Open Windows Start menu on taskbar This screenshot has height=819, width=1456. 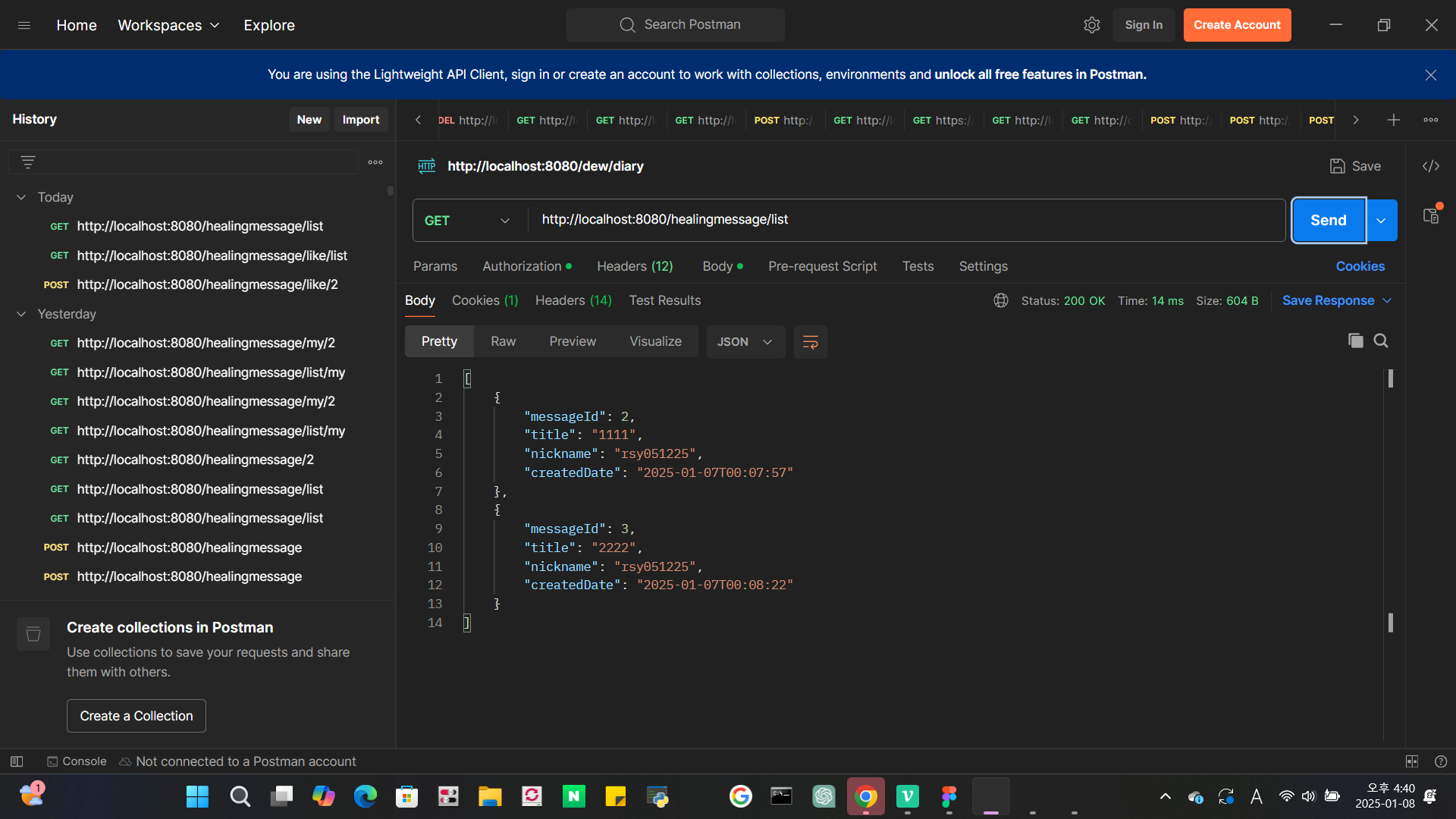[197, 796]
